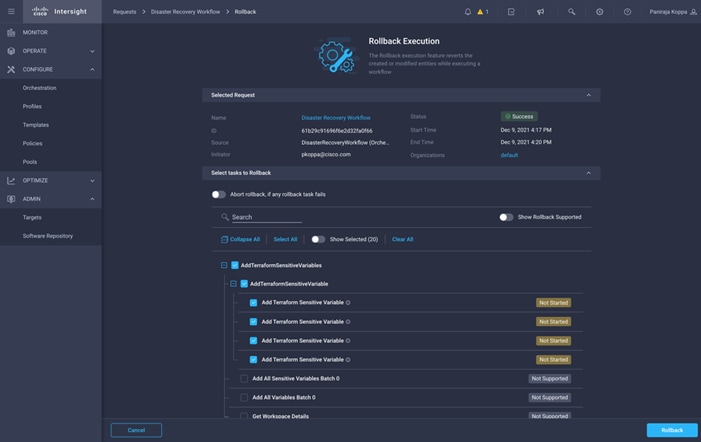Viewport: 701px width, 442px height.
Task: Open the notifications bell
Action: [468, 12]
